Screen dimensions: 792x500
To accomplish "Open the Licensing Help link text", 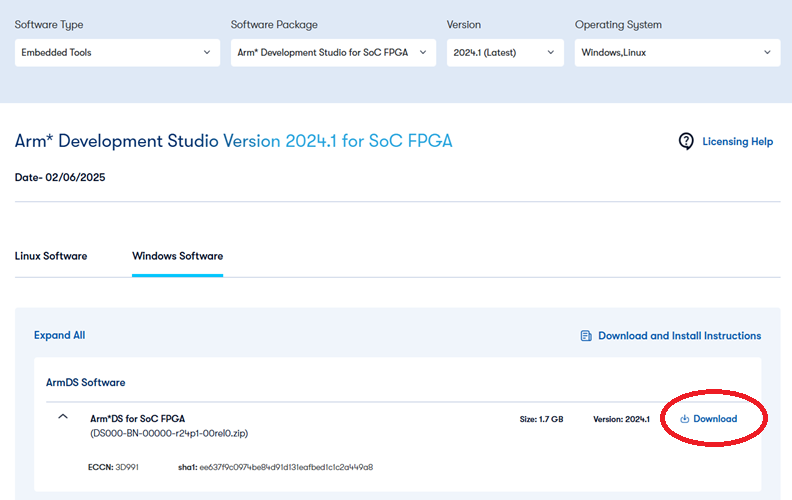I will tap(737, 142).
